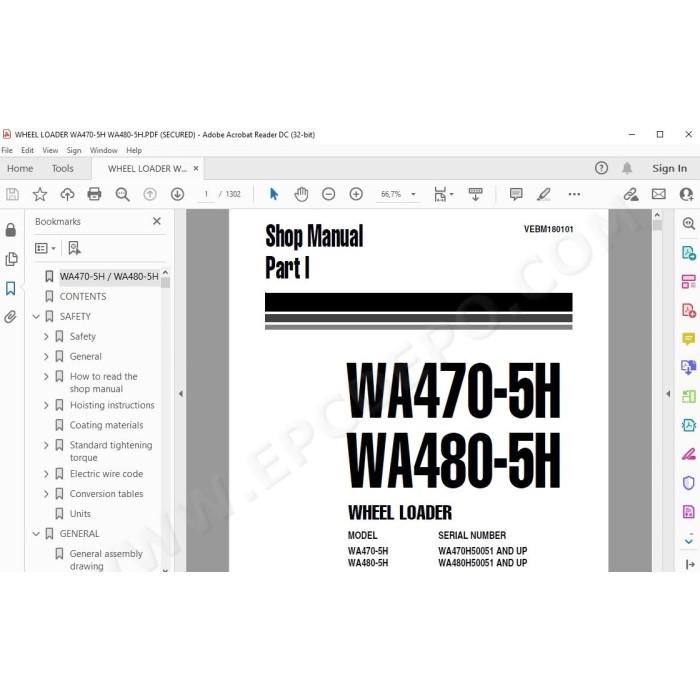Open Create PDF tool in right pane
Screen dimensions: 700x700
688,310
